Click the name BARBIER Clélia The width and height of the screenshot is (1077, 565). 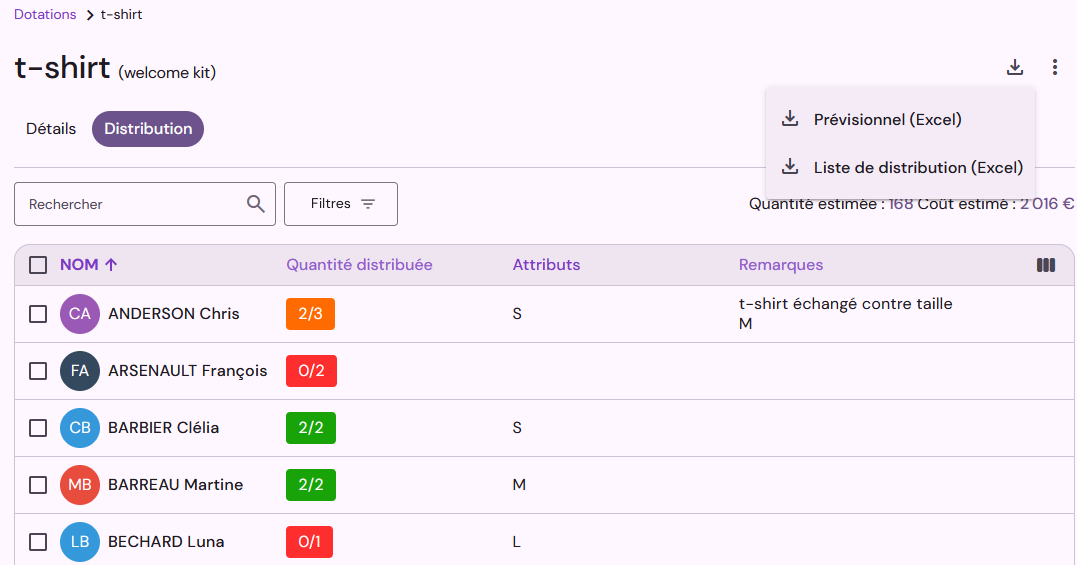point(163,428)
